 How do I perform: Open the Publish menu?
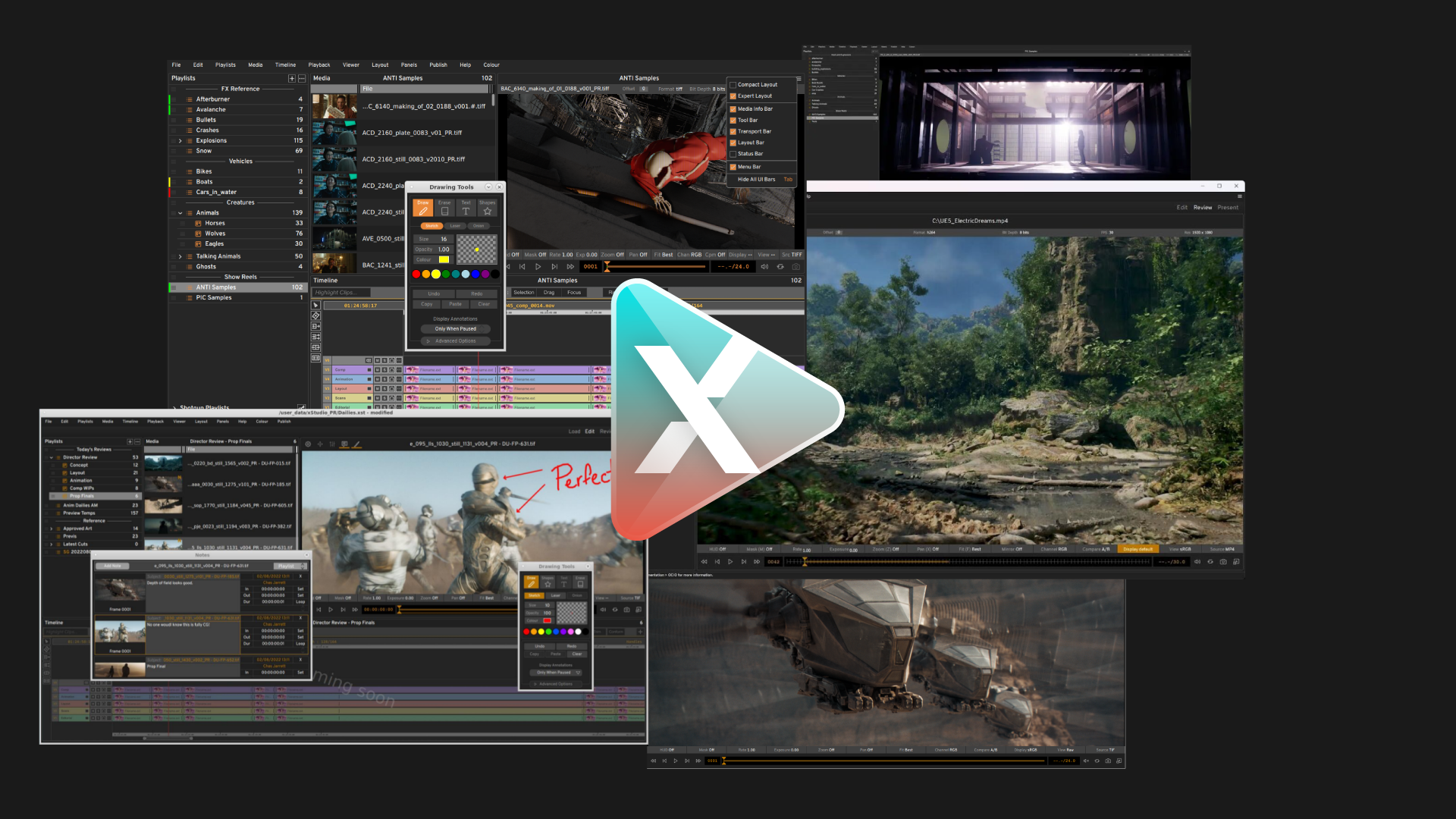click(x=438, y=65)
